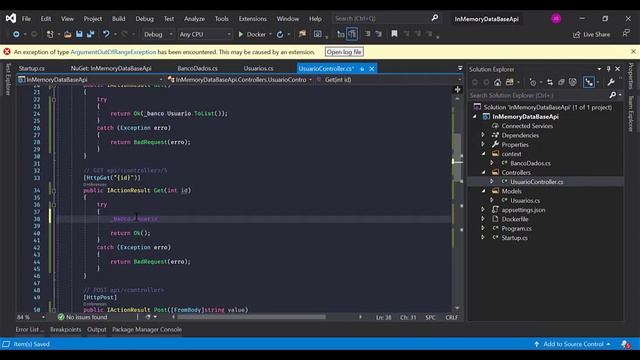Click the editor scroll-down arrow
Screen dimensions: 640x360
pos(457,309)
